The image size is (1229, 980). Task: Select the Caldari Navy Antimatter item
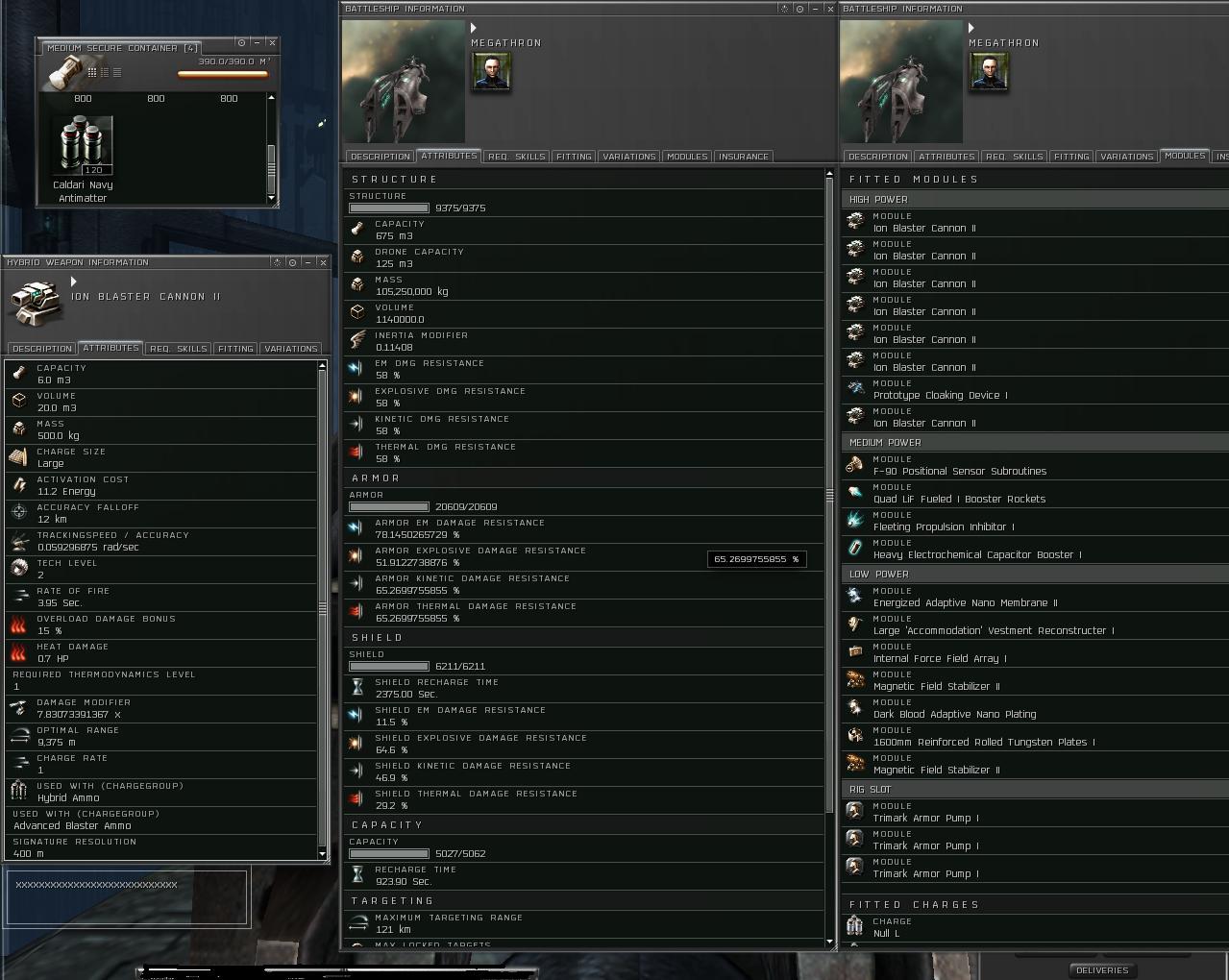click(x=84, y=159)
